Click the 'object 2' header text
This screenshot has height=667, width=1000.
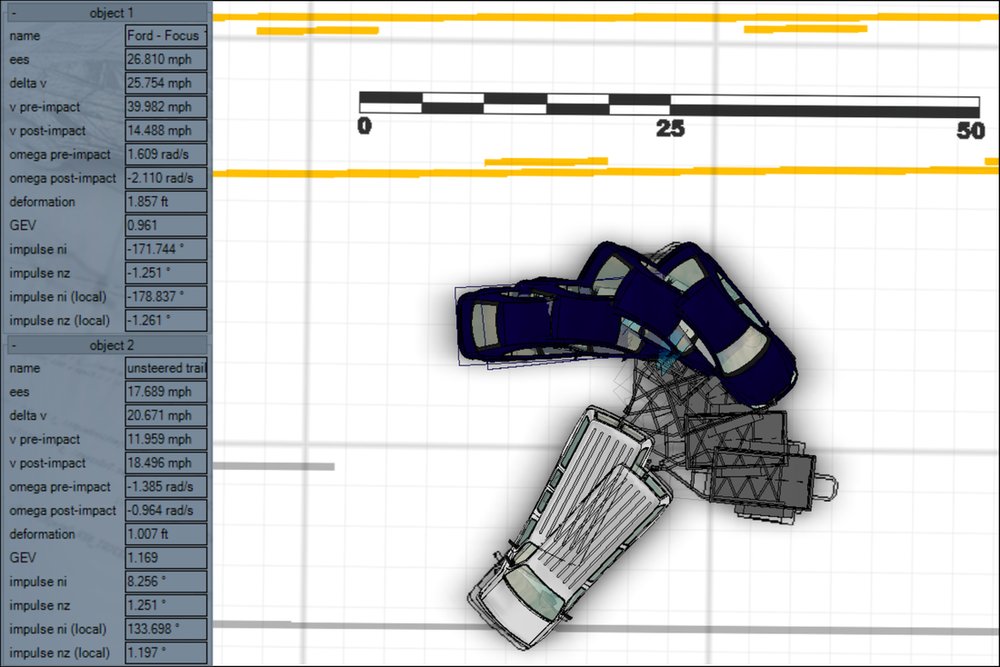pos(112,346)
